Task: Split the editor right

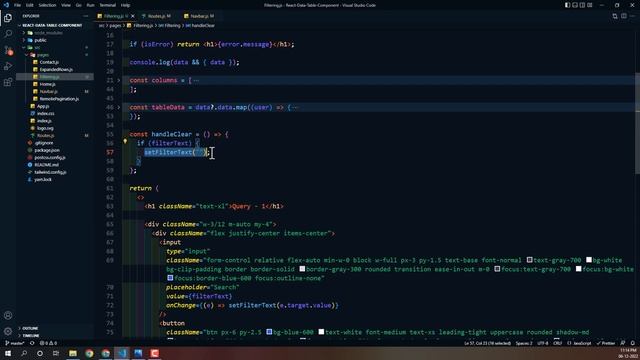Action: 624,16
